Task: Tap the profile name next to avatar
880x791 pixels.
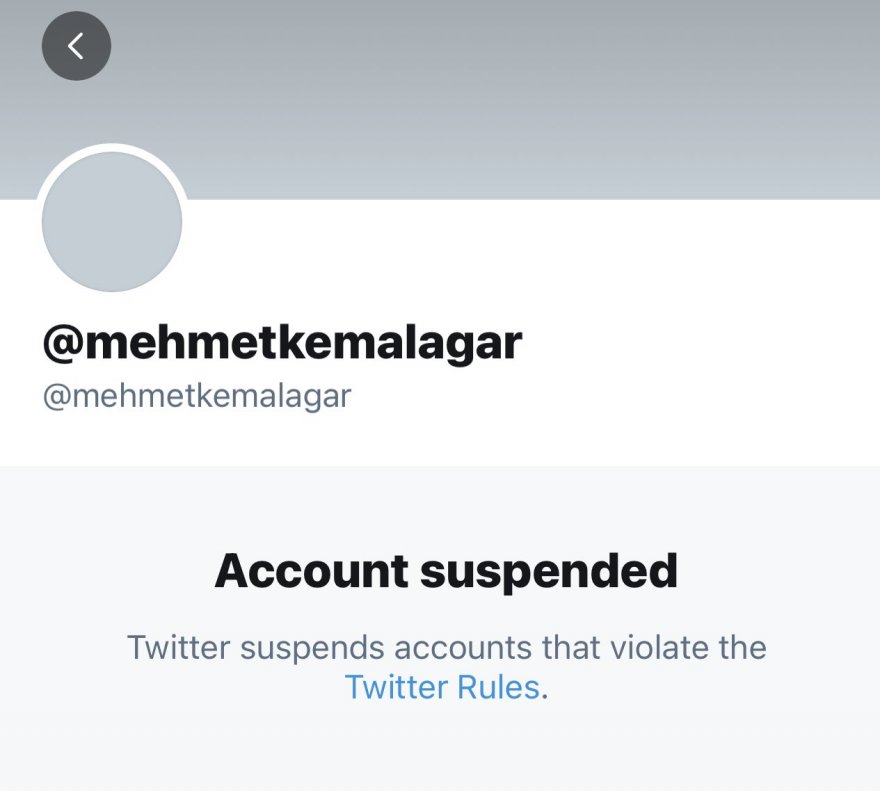Action: pyautogui.click(x=282, y=343)
